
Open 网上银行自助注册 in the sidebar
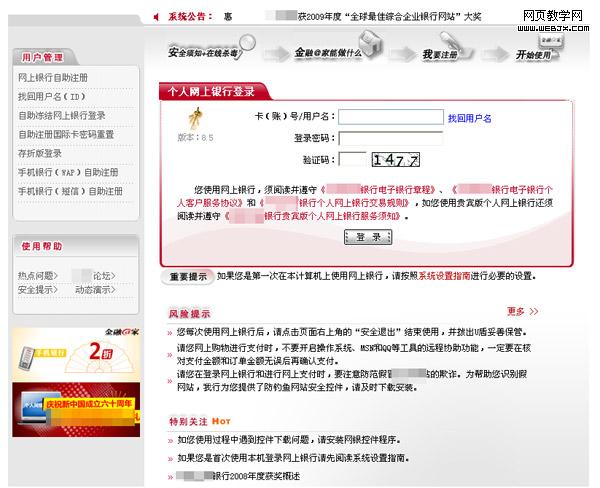pyautogui.click(x=52, y=78)
